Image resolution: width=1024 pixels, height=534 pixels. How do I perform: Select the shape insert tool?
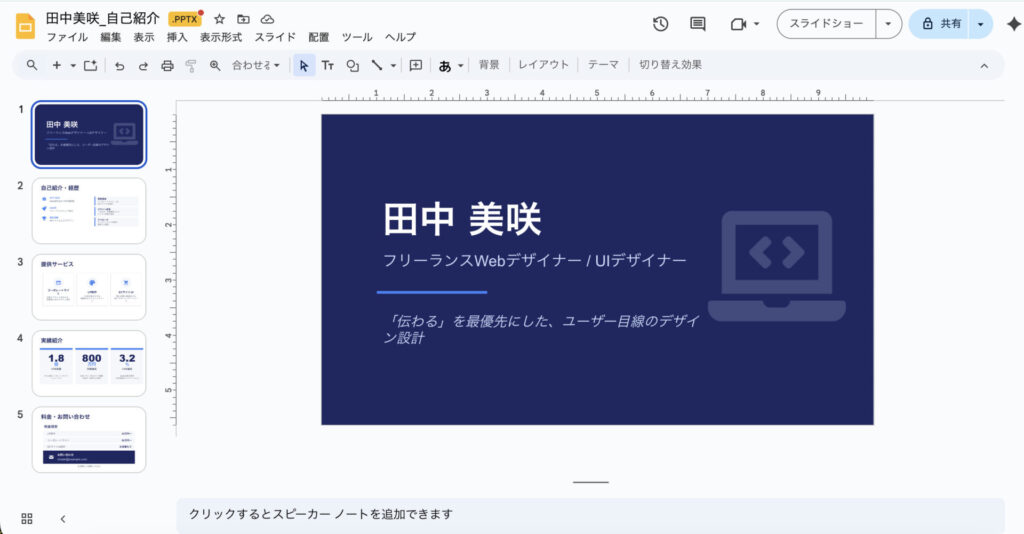[x=352, y=65]
